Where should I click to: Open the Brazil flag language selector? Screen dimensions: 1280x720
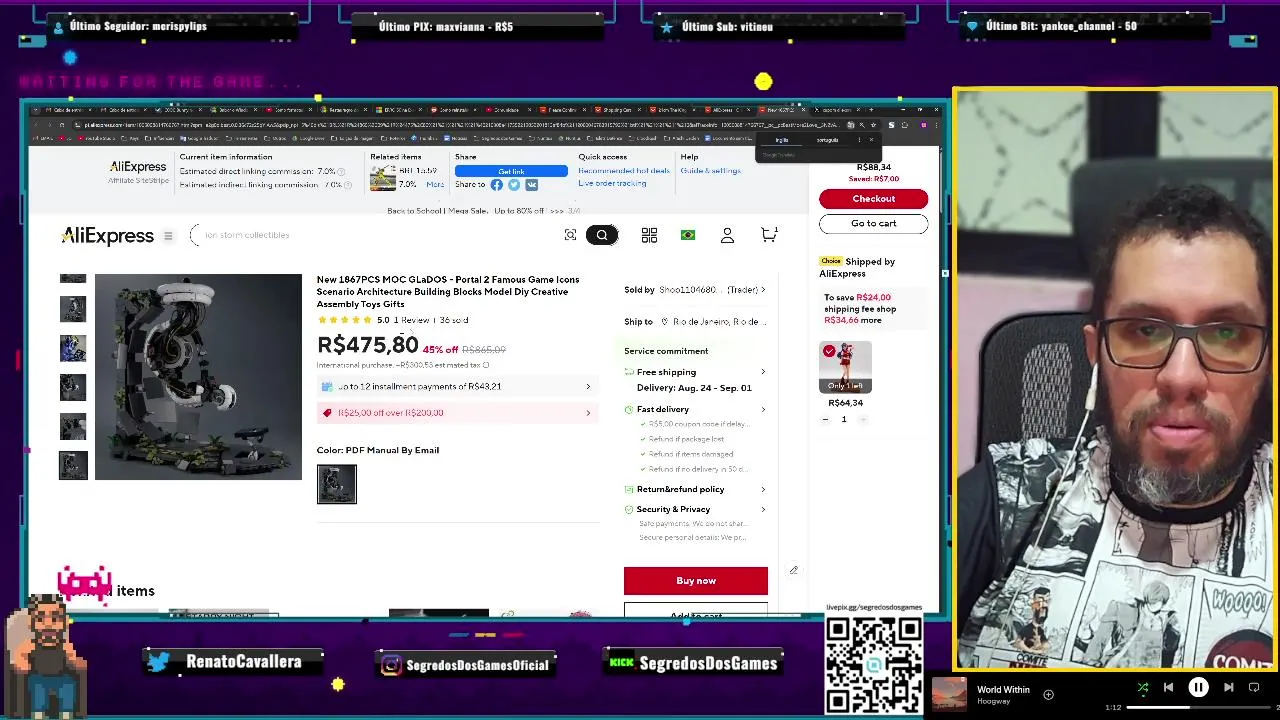[688, 235]
